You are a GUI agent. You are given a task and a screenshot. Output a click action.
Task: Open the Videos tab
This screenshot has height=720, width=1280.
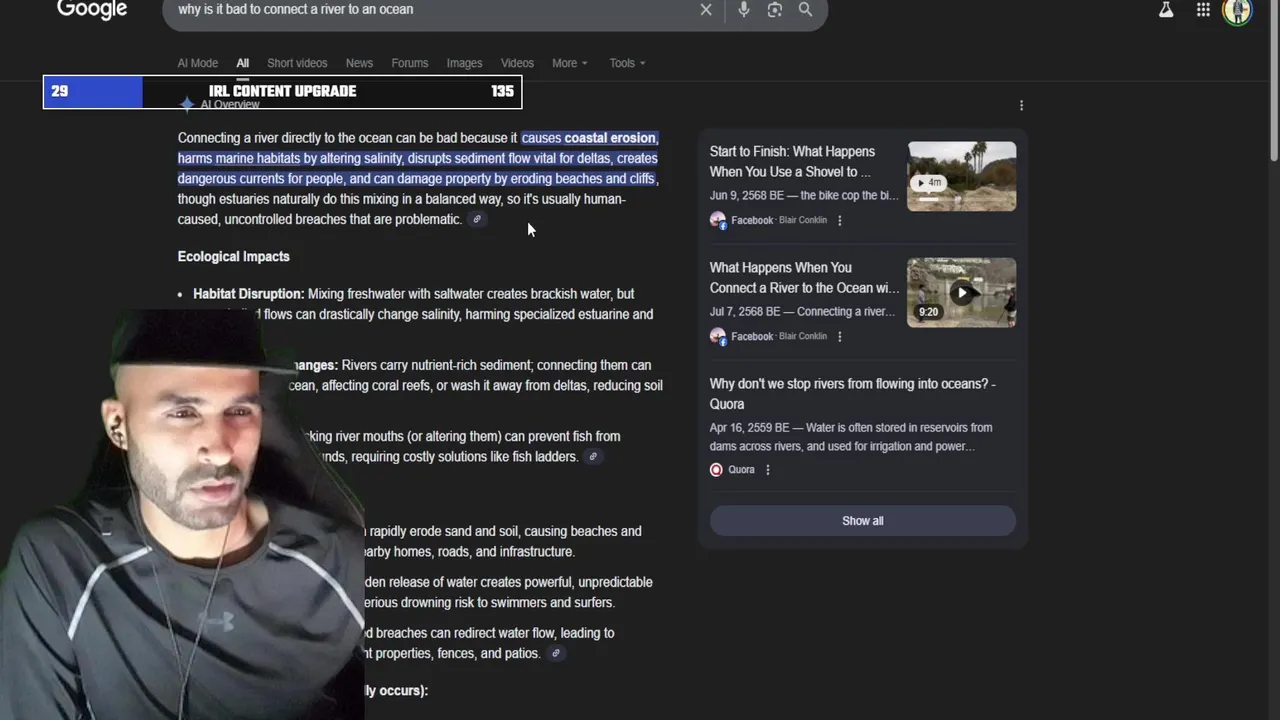517,63
